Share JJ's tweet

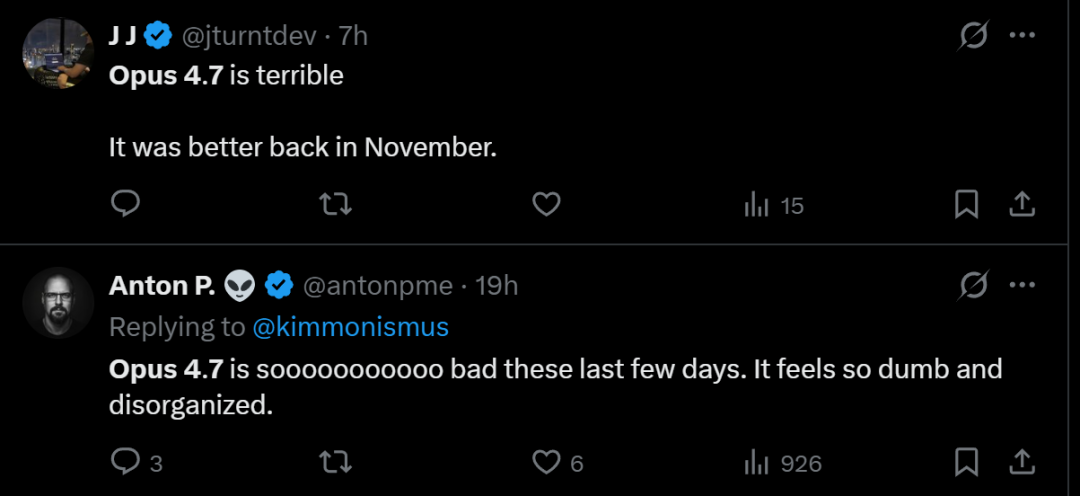click(1021, 205)
